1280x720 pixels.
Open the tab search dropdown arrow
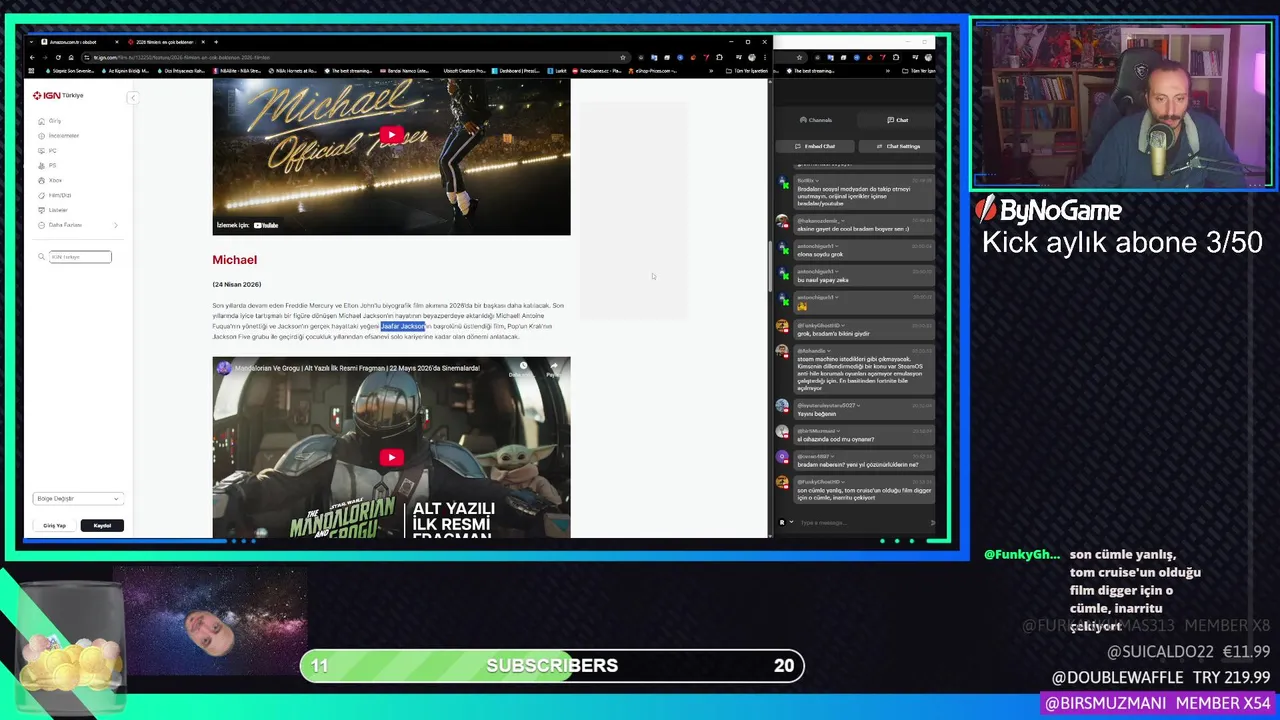tap(33, 42)
